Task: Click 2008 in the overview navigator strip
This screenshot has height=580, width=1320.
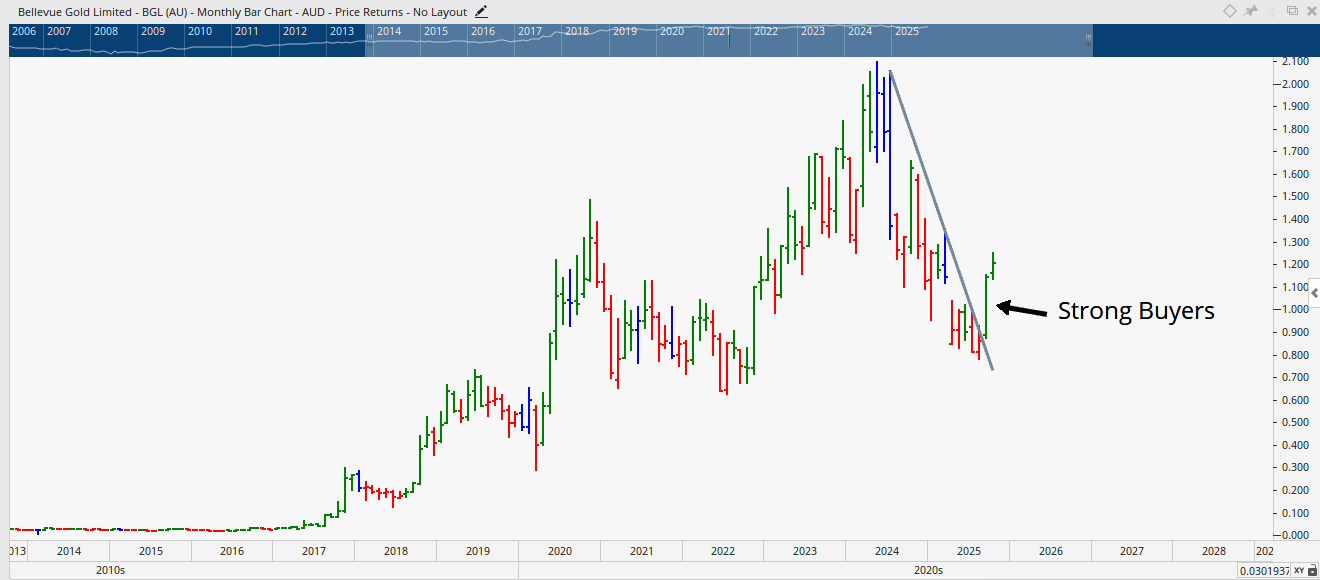Action: coord(106,31)
